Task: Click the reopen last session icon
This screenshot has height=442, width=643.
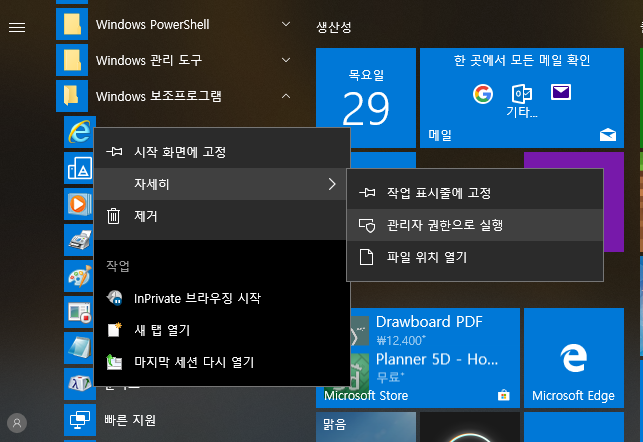Action: 114,362
